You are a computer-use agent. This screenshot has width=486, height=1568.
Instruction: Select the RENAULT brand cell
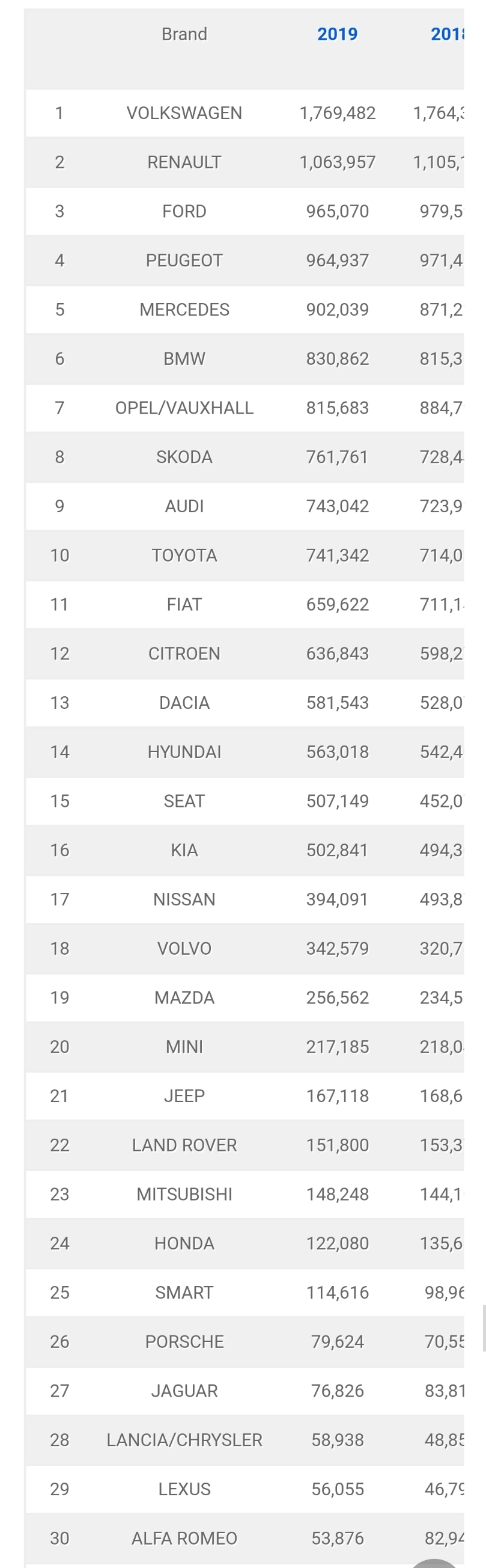tap(184, 162)
